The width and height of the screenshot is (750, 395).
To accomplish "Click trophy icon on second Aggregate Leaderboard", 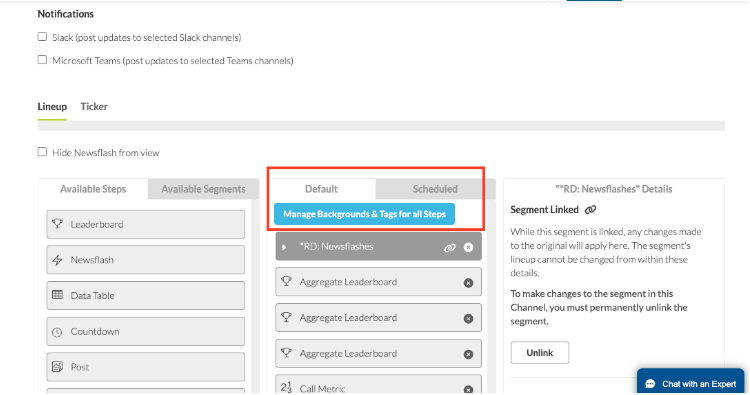I will point(286,317).
